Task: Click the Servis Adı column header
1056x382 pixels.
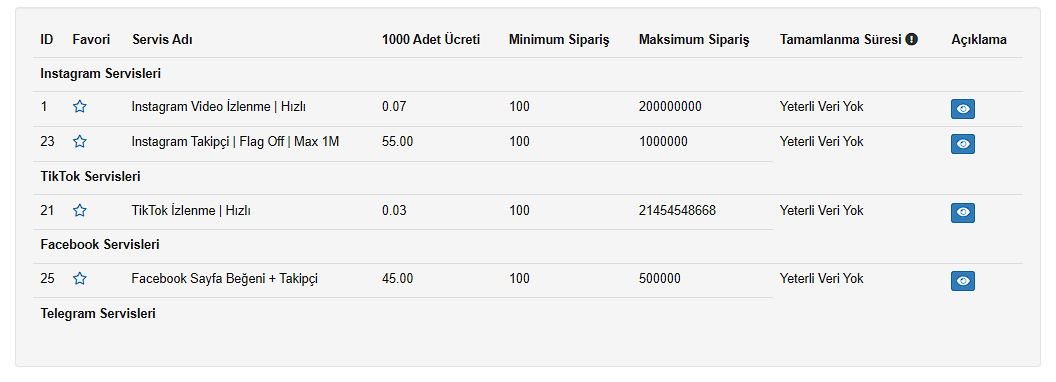Action: [x=162, y=40]
